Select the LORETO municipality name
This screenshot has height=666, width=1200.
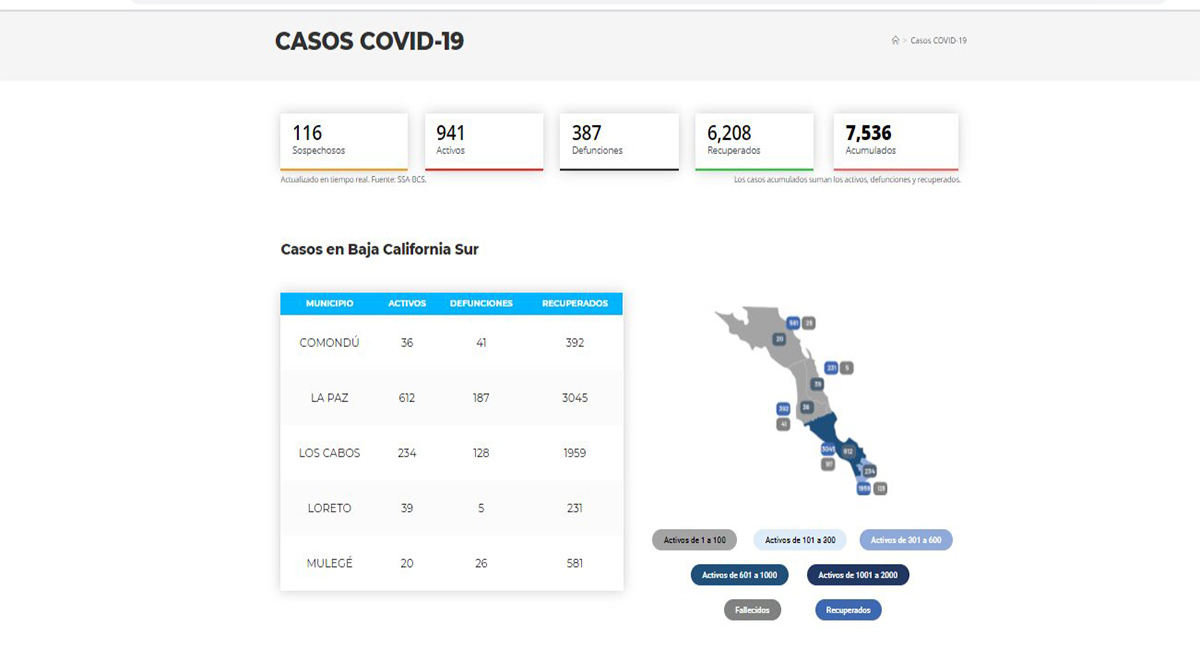(329, 508)
